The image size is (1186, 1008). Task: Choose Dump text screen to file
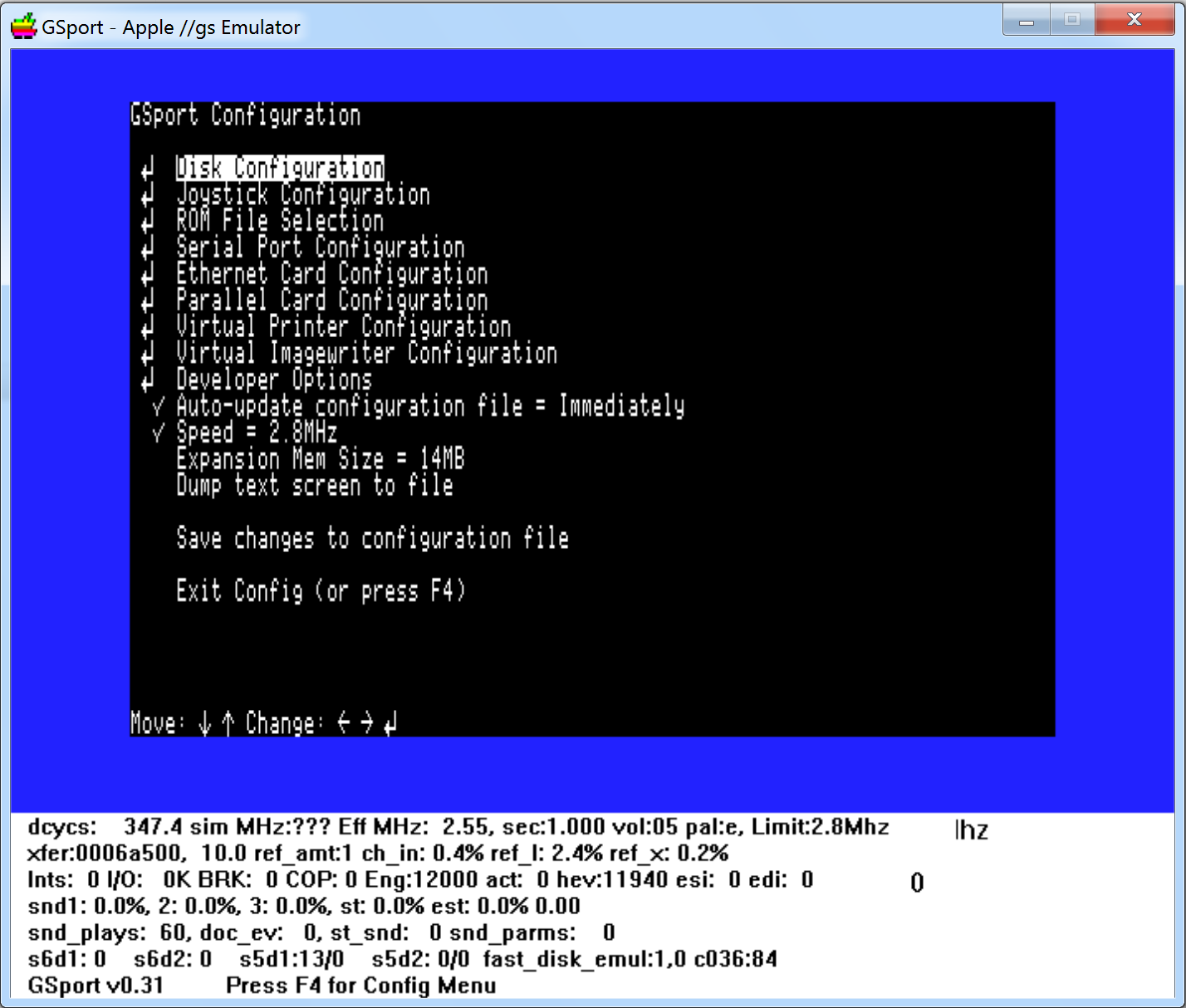point(315,487)
